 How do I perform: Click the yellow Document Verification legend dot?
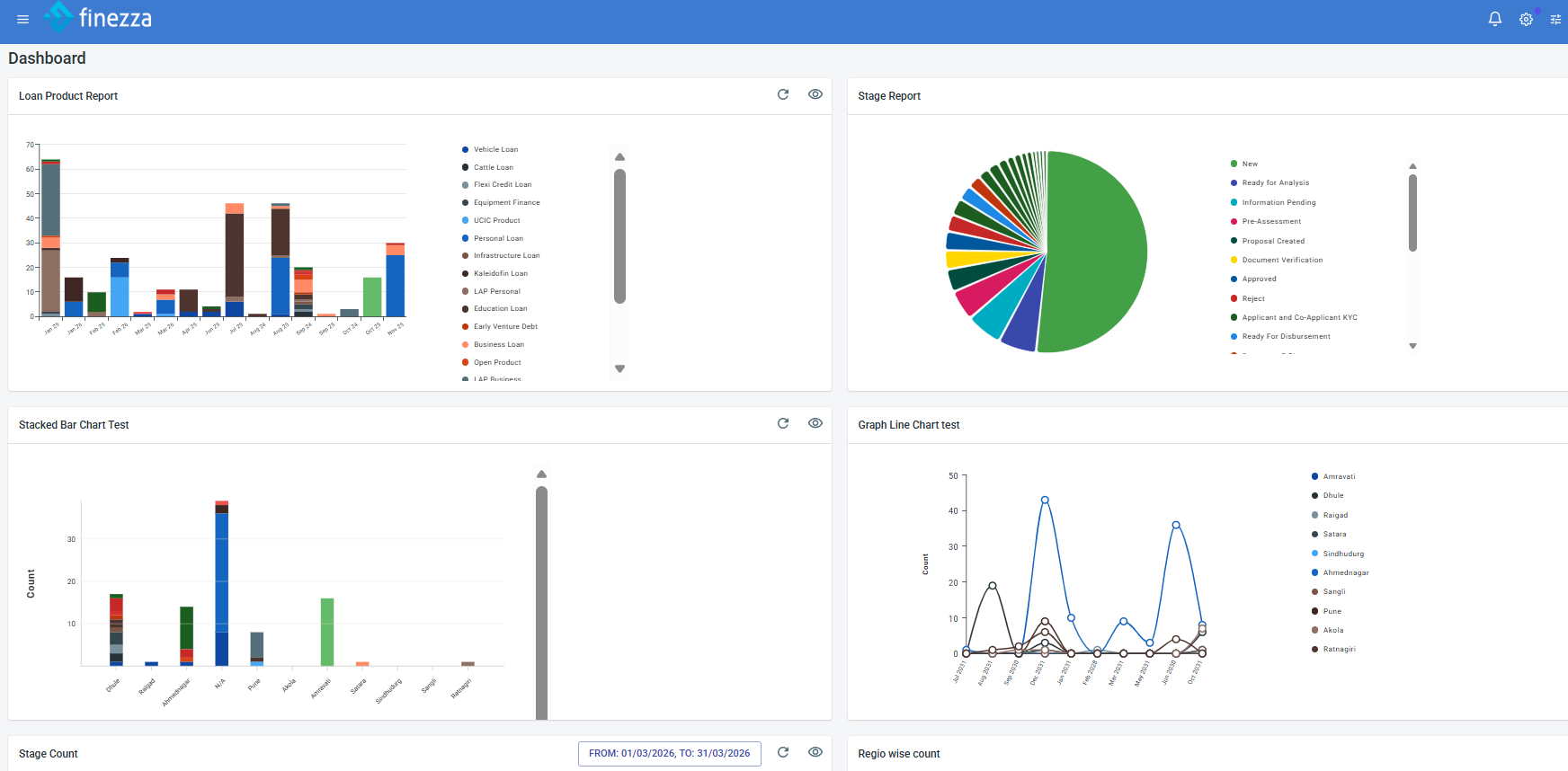(x=1234, y=260)
